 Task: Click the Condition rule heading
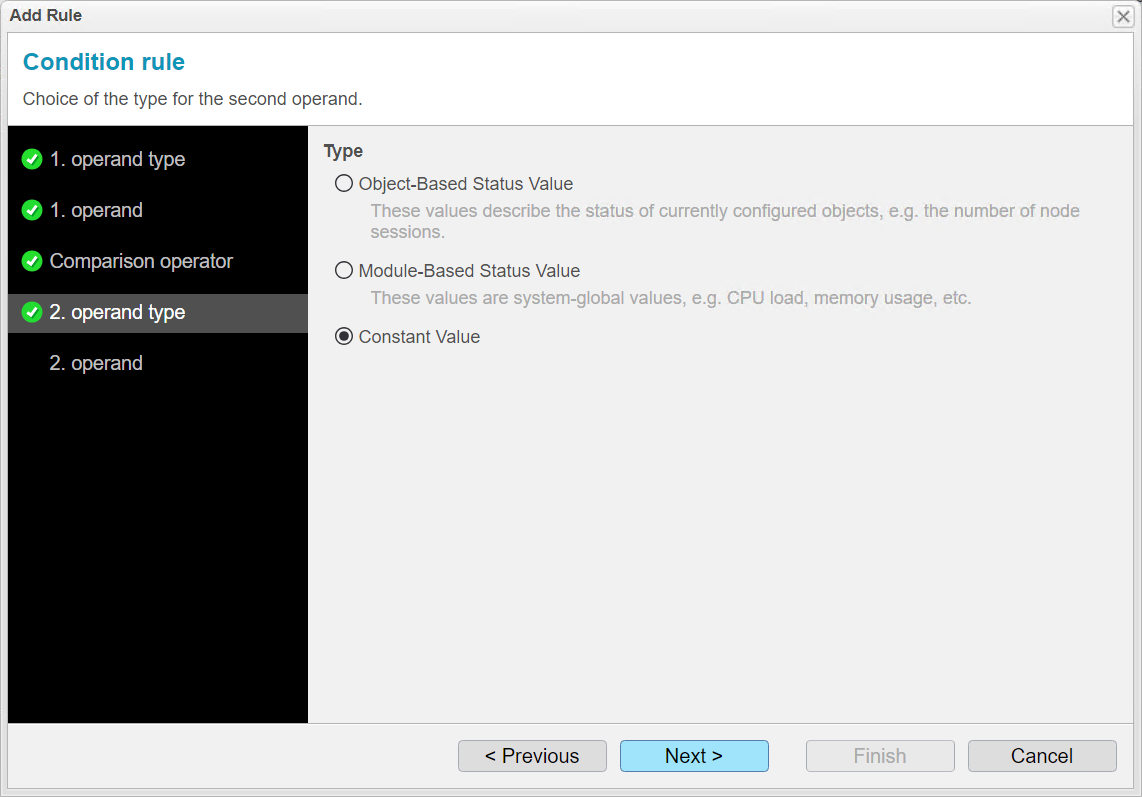coord(103,62)
